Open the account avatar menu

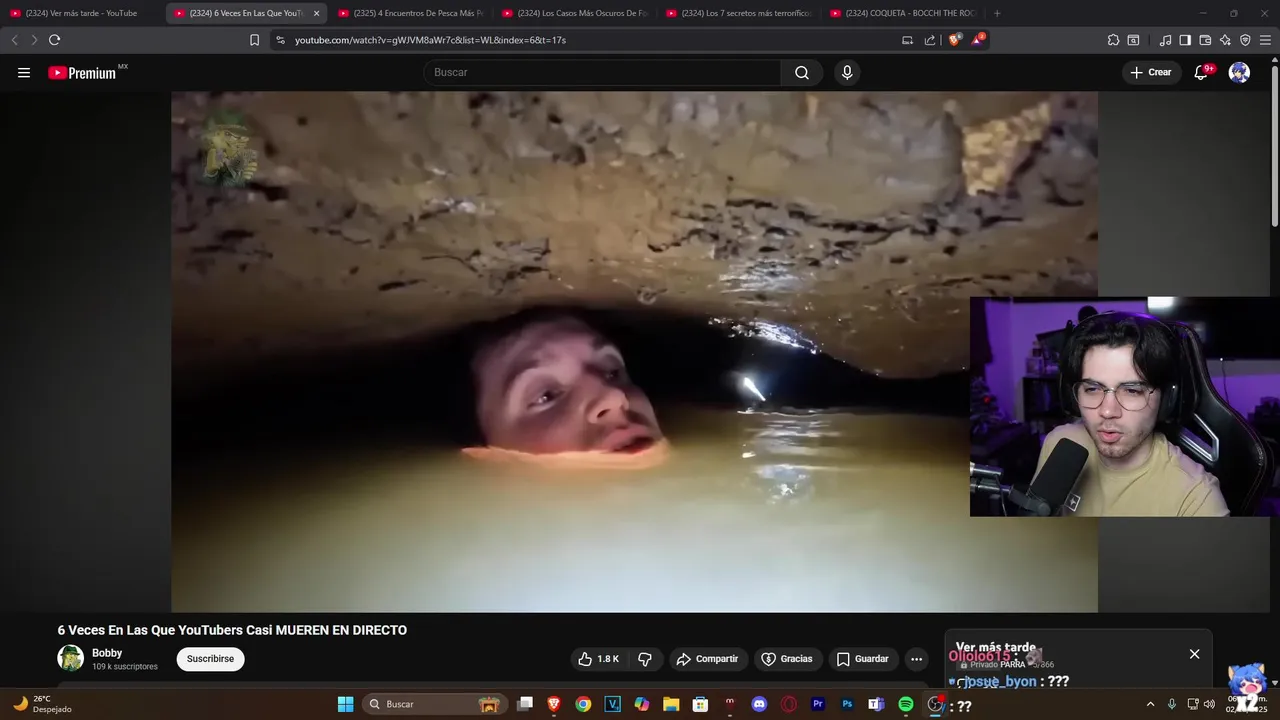point(1239,72)
